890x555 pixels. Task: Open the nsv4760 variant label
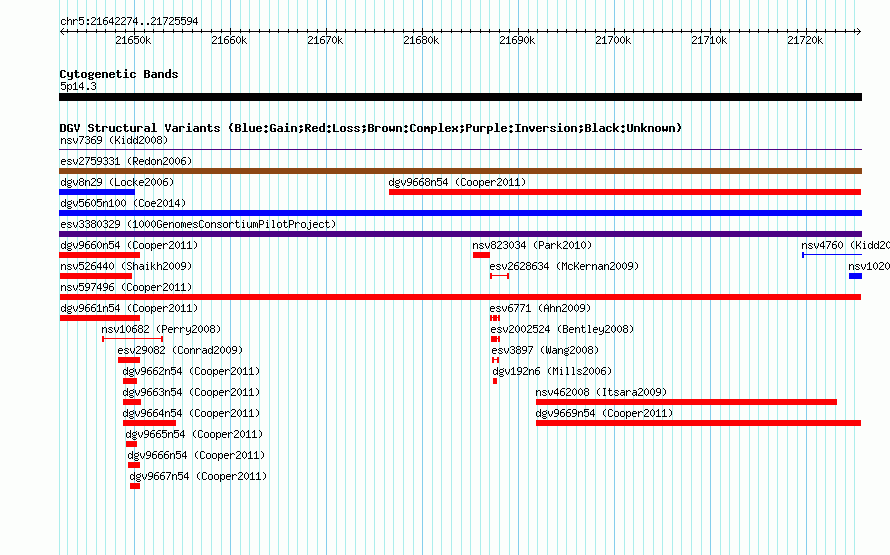[x=845, y=245]
